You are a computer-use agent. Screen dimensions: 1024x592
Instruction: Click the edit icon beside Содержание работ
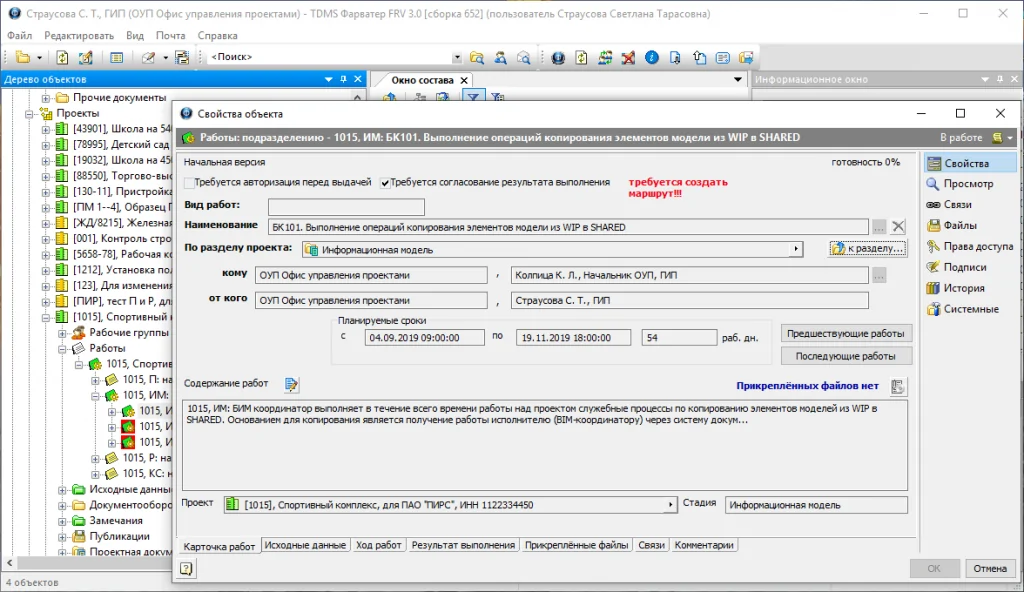[x=292, y=385]
